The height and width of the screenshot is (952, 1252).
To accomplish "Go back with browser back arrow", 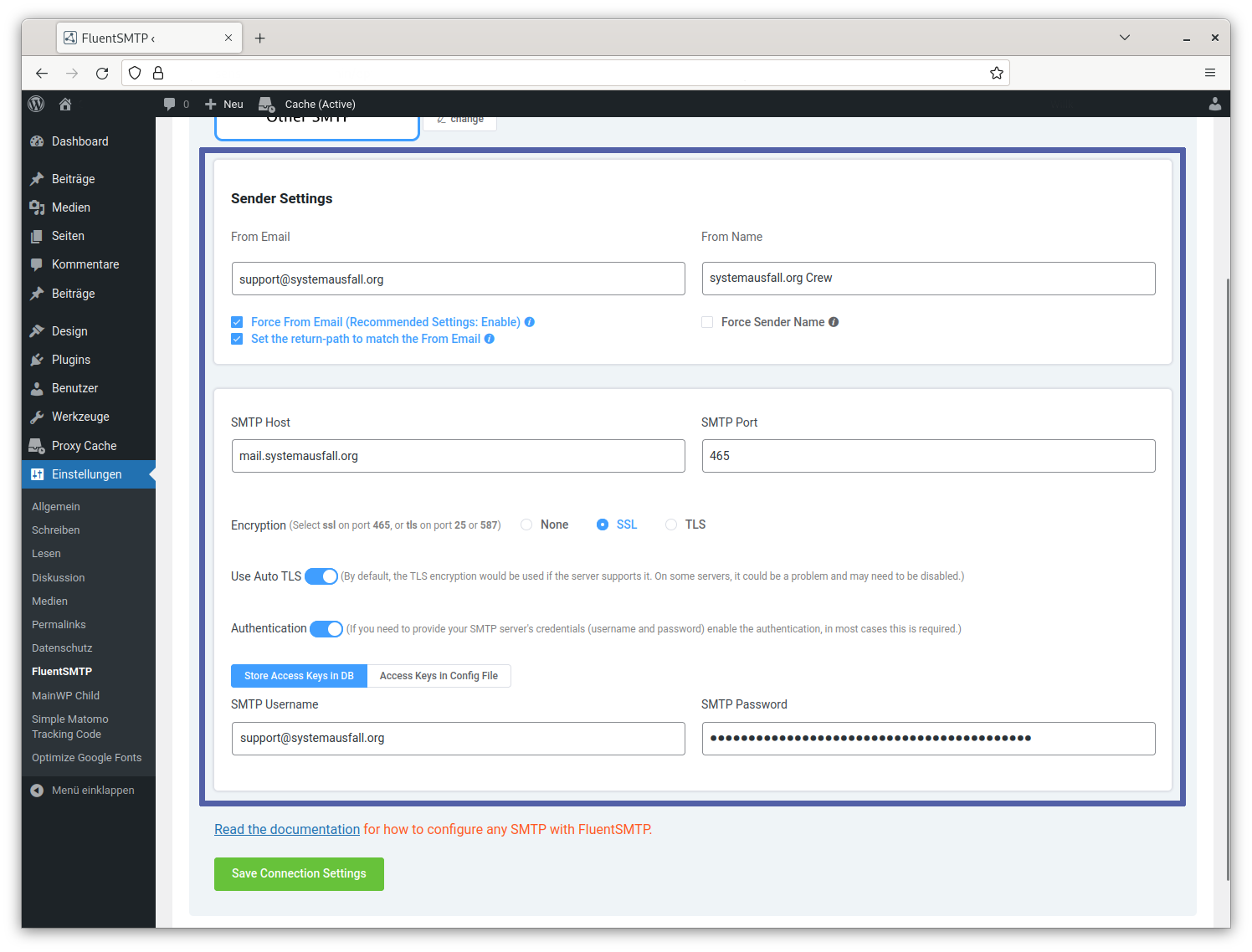I will pyautogui.click(x=42, y=73).
